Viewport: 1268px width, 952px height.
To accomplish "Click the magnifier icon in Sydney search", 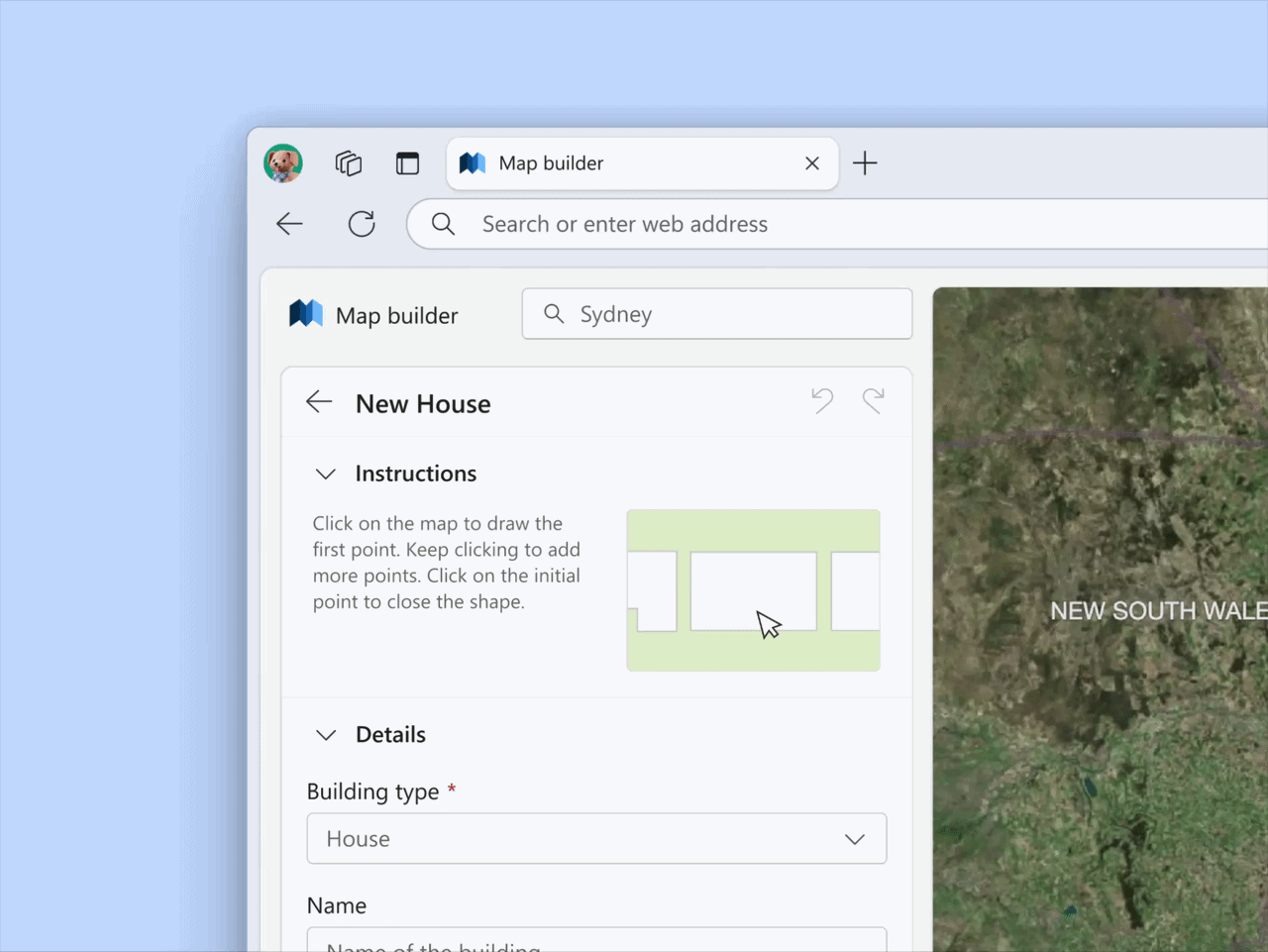I will click(554, 314).
